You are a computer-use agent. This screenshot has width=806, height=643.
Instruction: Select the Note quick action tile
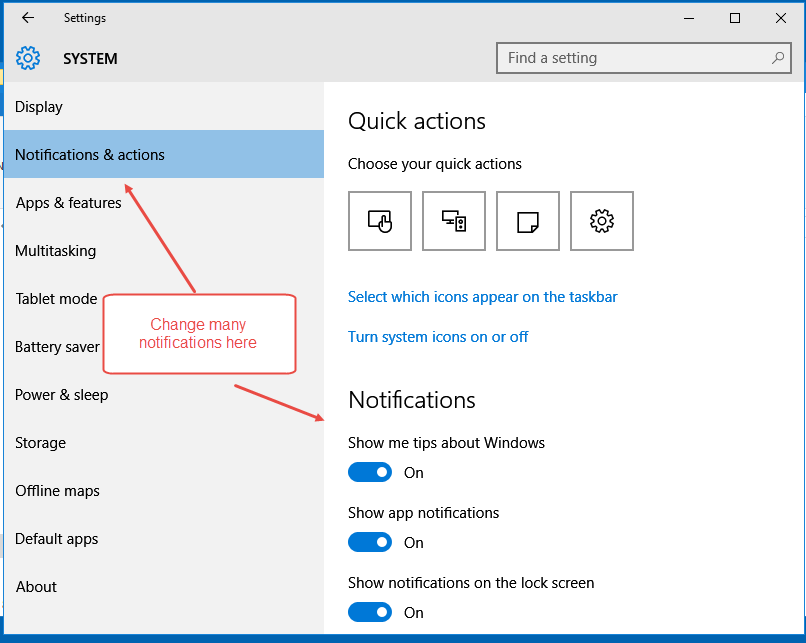click(x=528, y=221)
